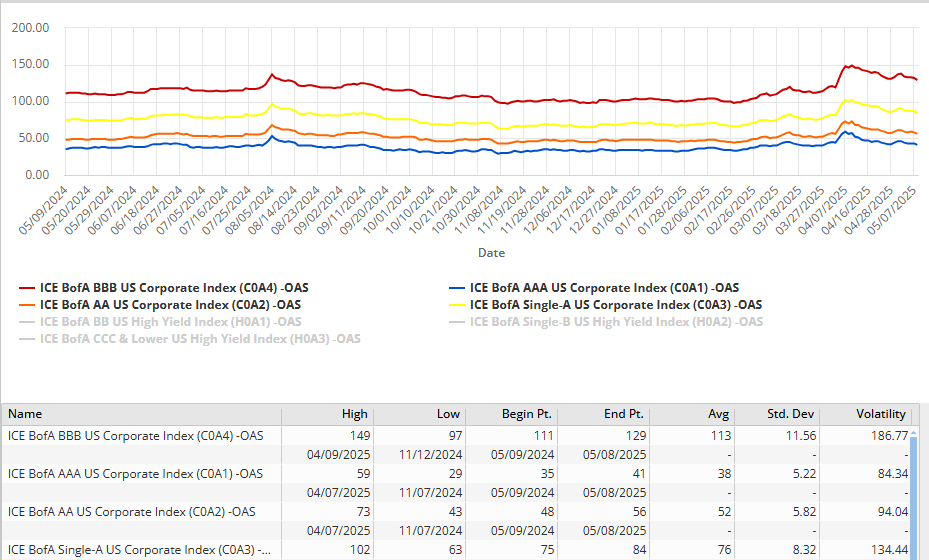Click the table vertical scrollbar thumb
Image resolution: width=929 pixels, height=560 pixels.
coord(914,498)
